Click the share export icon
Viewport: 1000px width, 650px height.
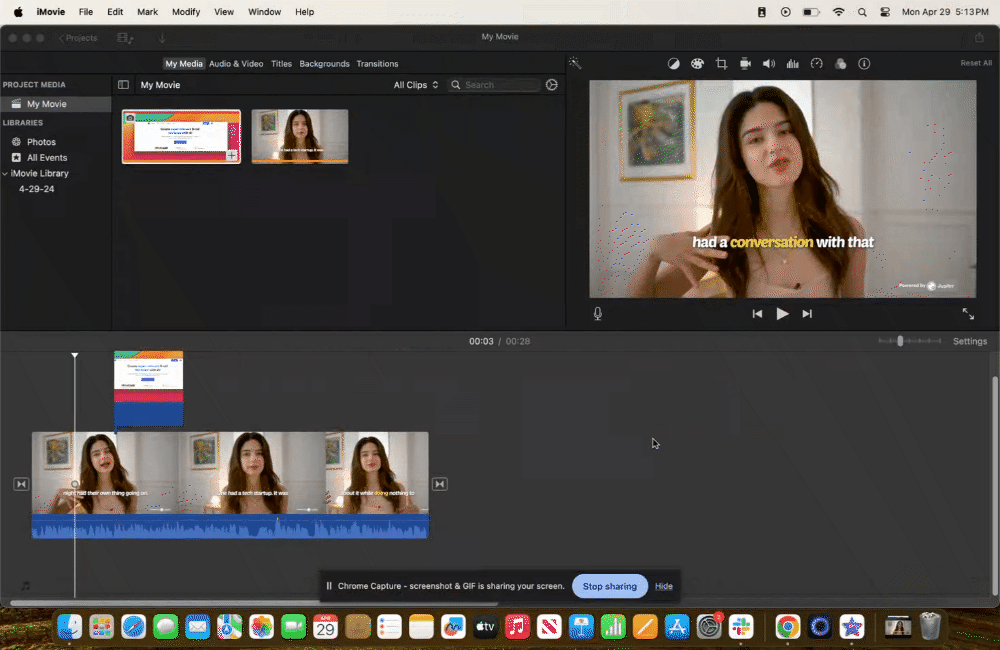coord(979,38)
